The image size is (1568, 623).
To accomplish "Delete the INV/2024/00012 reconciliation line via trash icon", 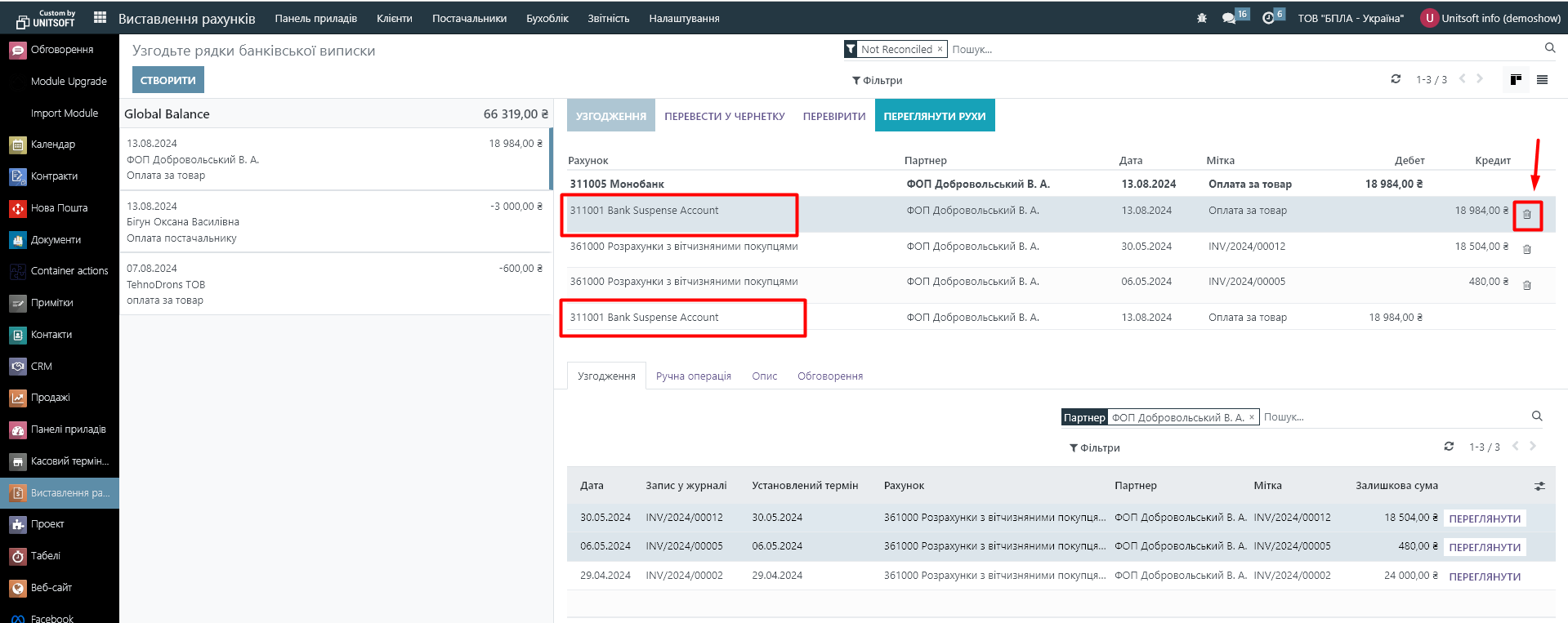I will (1526, 250).
